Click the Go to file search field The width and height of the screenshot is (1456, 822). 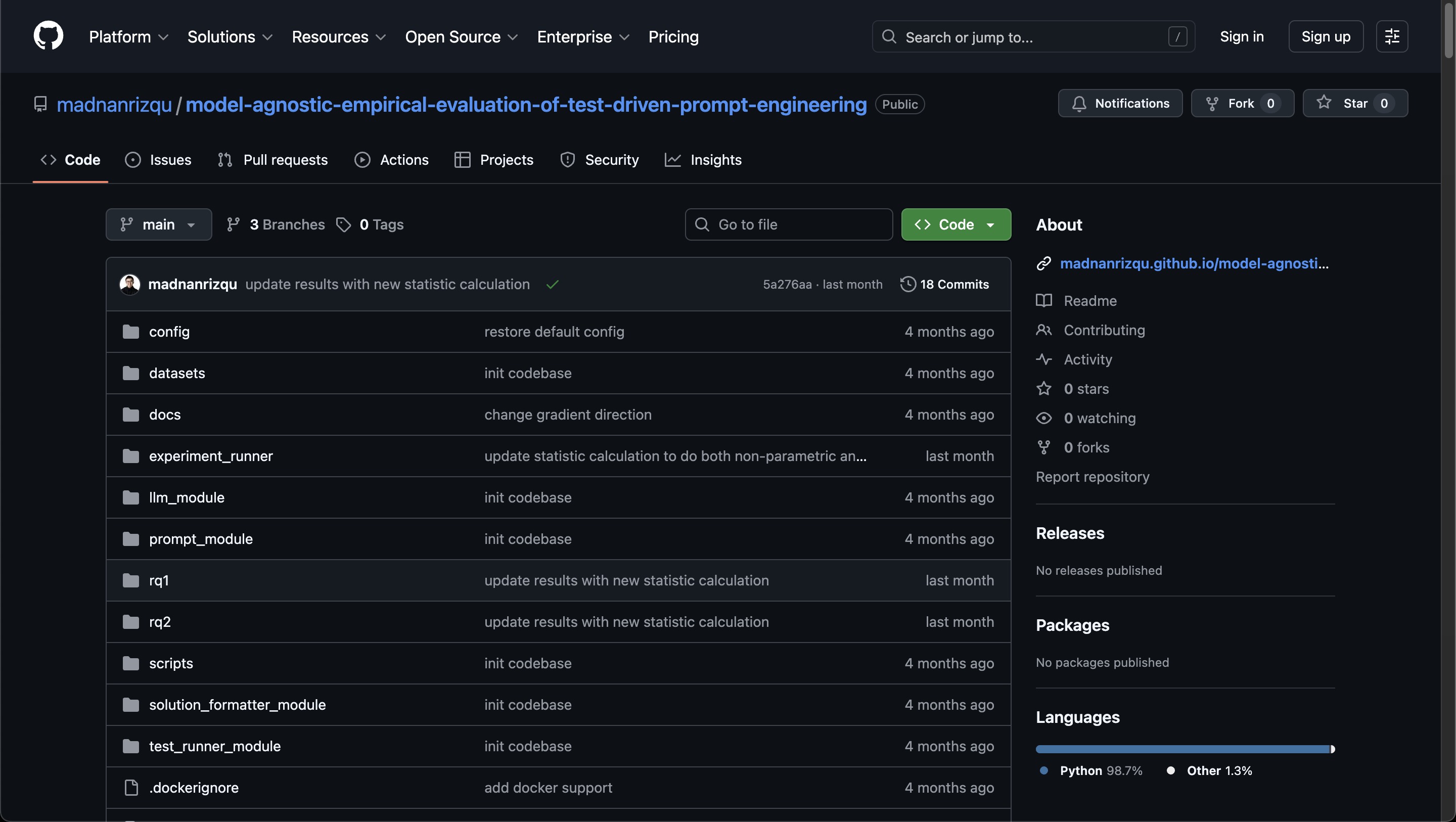789,224
